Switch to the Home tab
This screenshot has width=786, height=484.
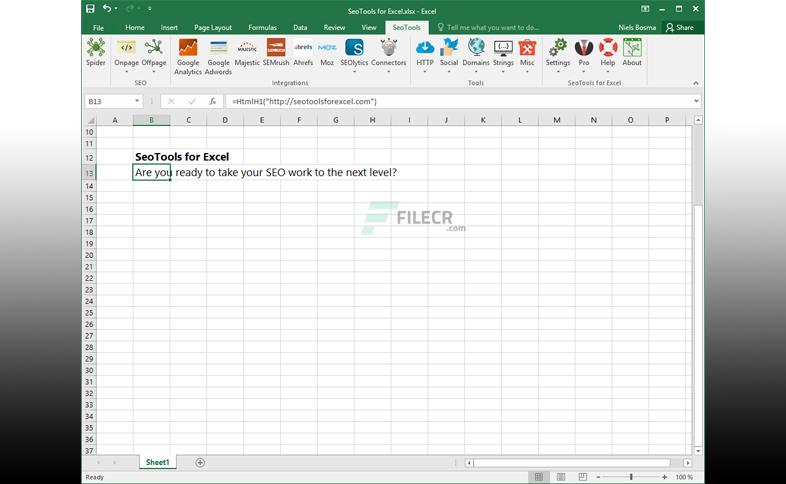pos(135,28)
